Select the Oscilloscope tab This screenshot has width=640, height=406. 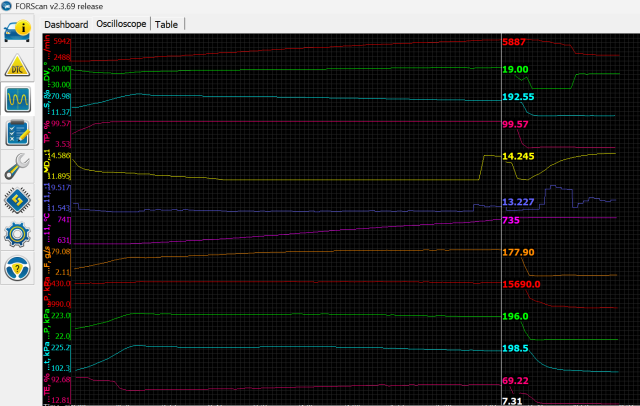coord(121,23)
